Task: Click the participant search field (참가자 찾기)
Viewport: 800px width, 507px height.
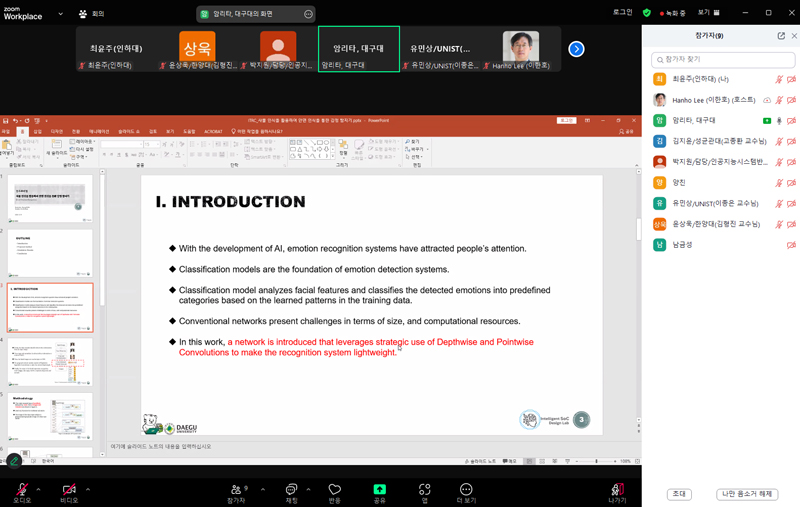Action: click(x=722, y=60)
